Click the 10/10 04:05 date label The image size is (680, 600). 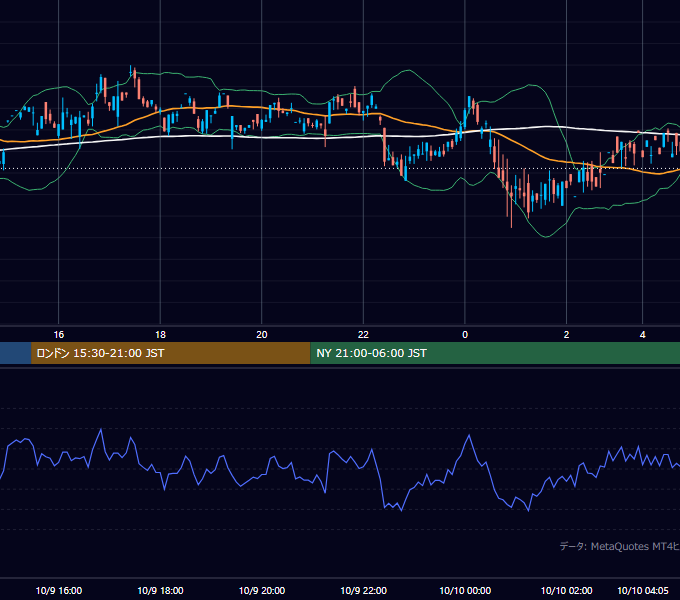(643, 590)
